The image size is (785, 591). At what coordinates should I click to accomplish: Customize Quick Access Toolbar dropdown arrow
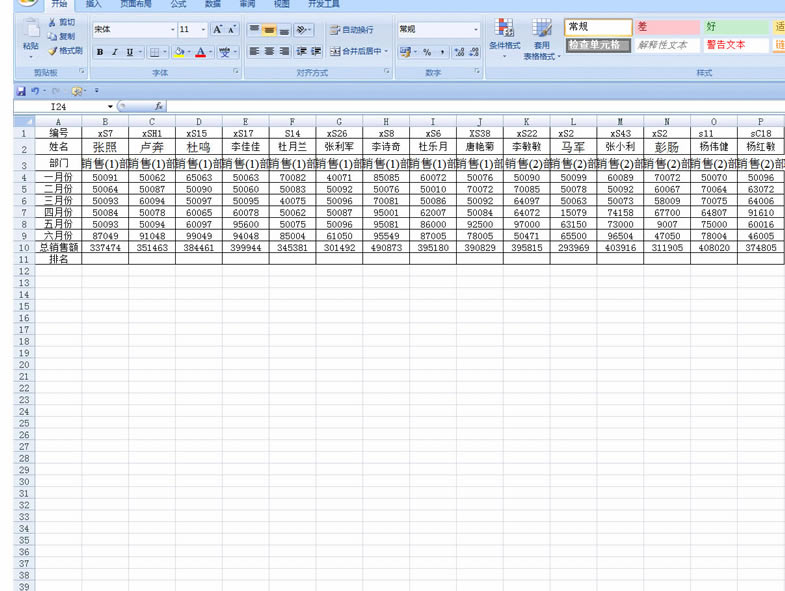(97, 91)
